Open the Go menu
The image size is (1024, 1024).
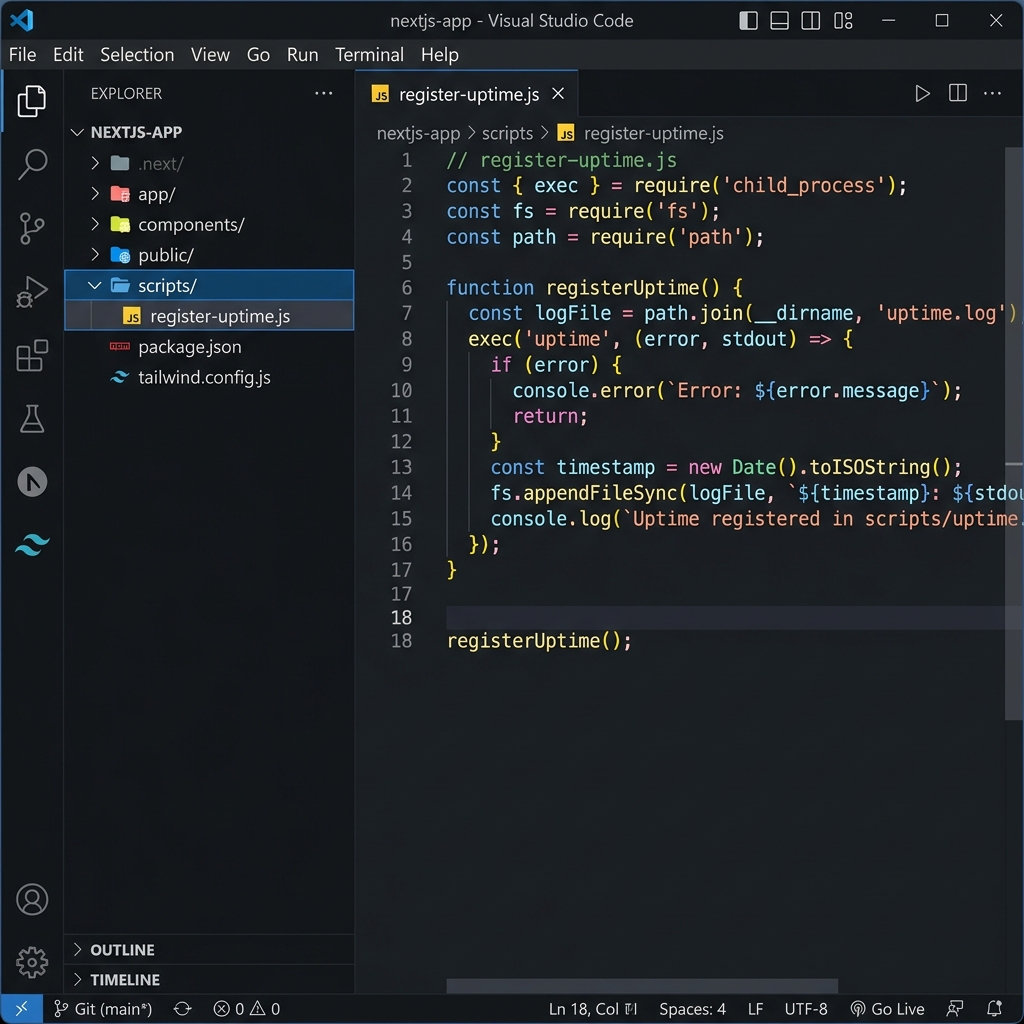coord(258,55)
